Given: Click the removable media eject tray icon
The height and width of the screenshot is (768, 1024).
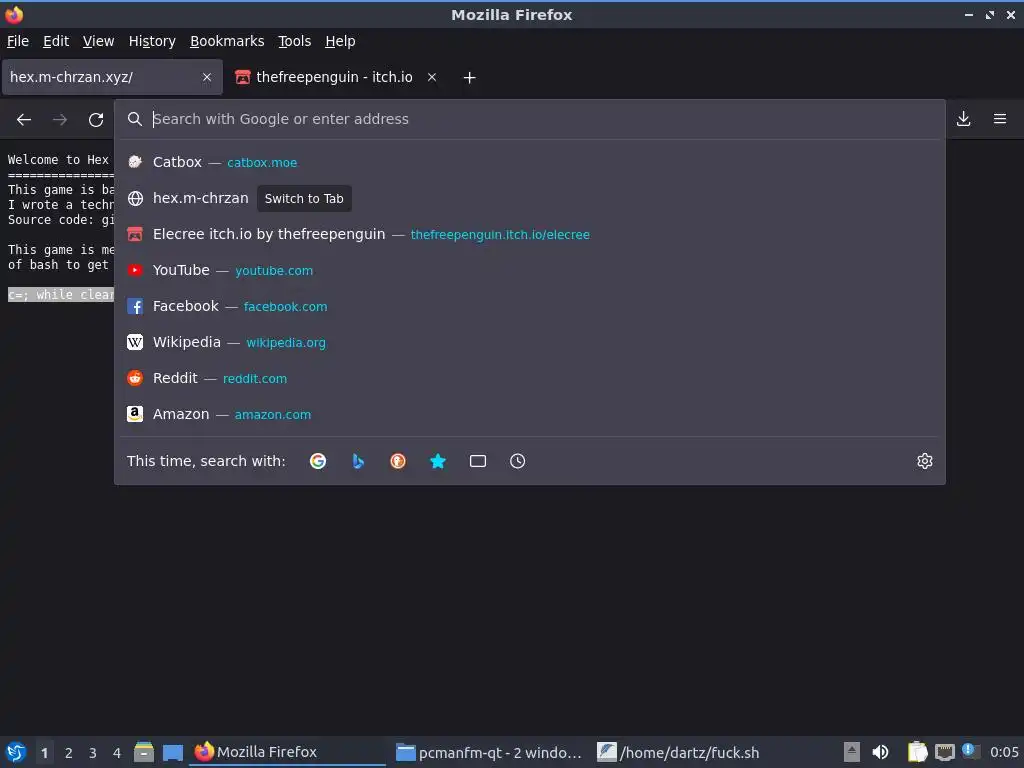Looking at the screenshot, I should tap(852, 752).
